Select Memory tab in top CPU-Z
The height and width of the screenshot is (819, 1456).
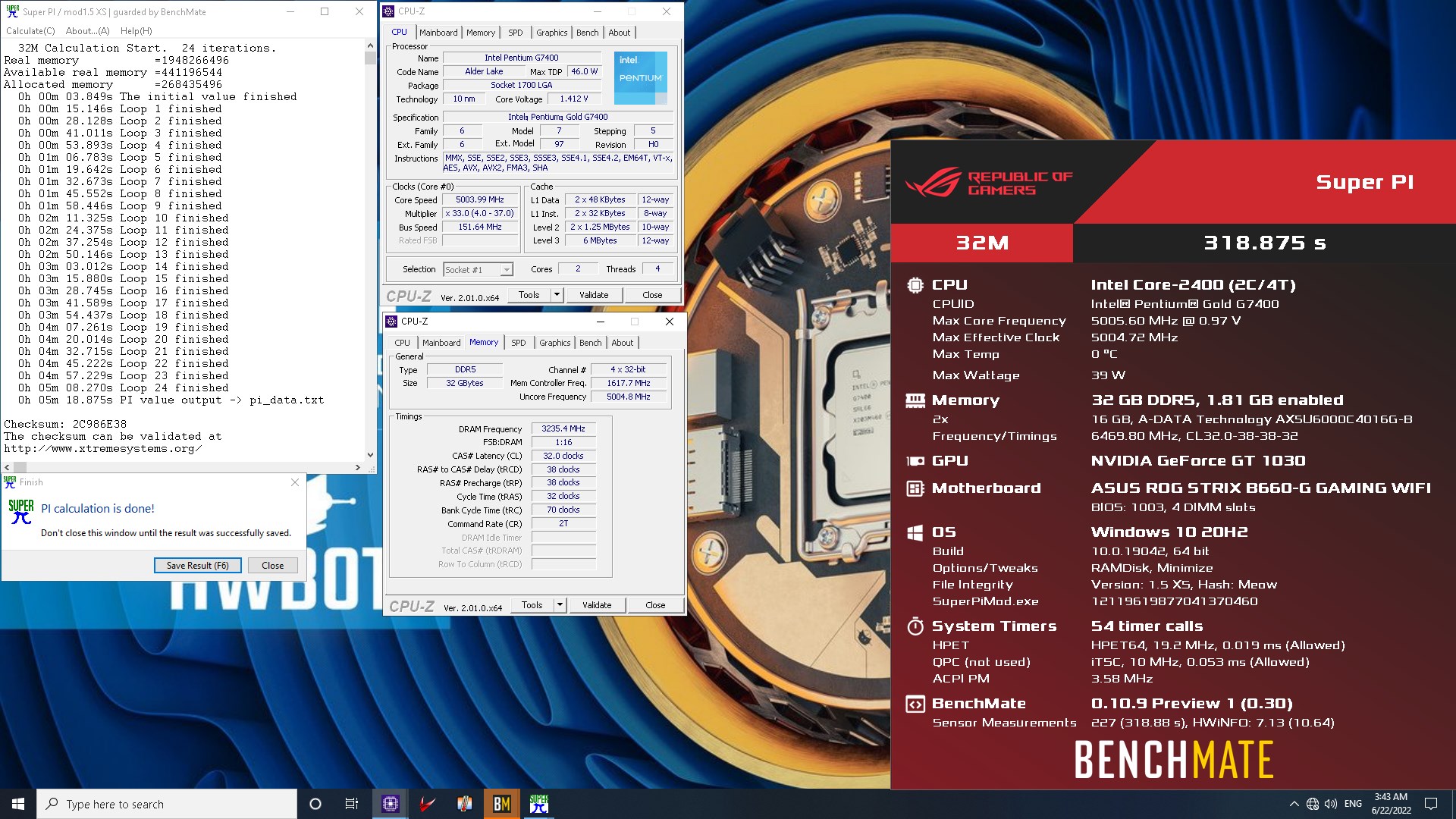pyautogui.click(x=481, y=33)
